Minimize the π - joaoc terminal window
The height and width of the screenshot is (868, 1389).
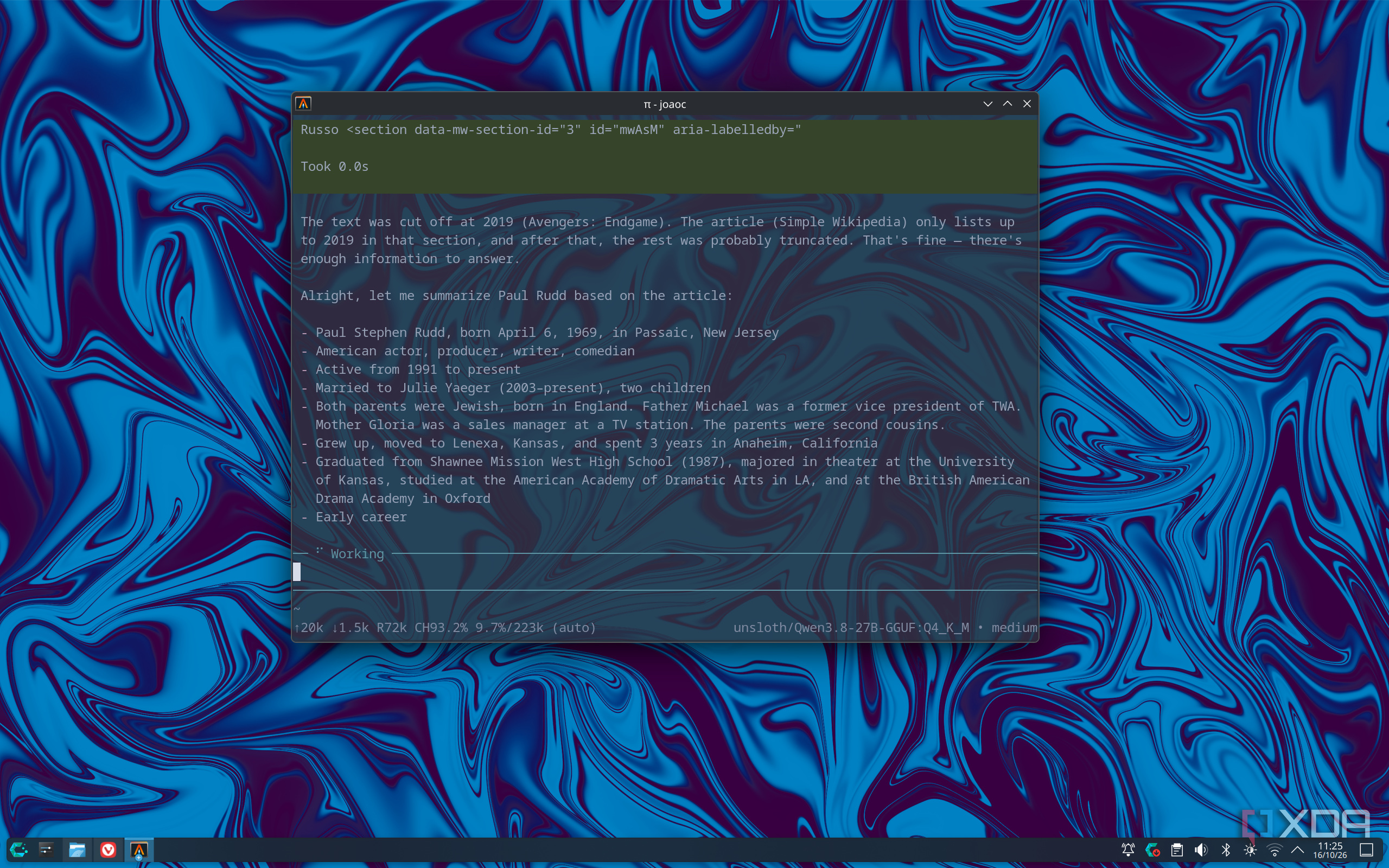point(988,104)
